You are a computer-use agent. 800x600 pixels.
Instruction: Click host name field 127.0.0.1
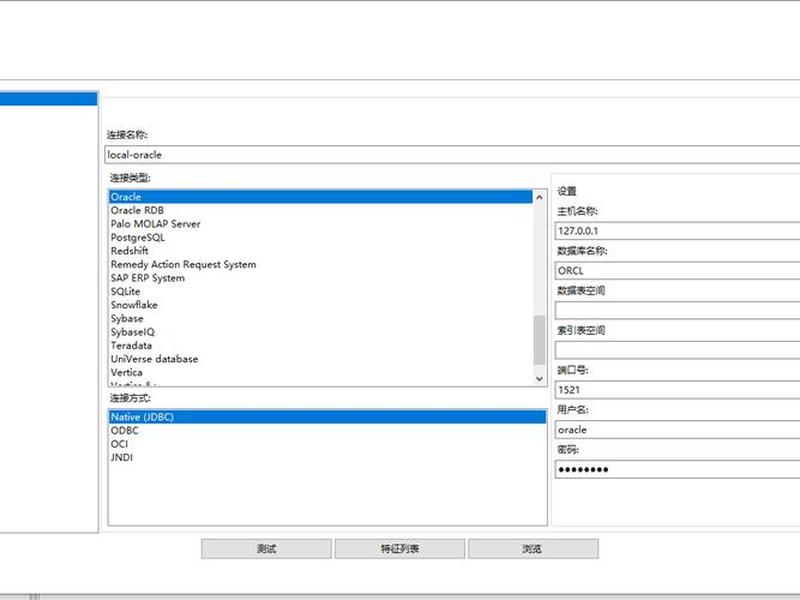pos(678,231)
